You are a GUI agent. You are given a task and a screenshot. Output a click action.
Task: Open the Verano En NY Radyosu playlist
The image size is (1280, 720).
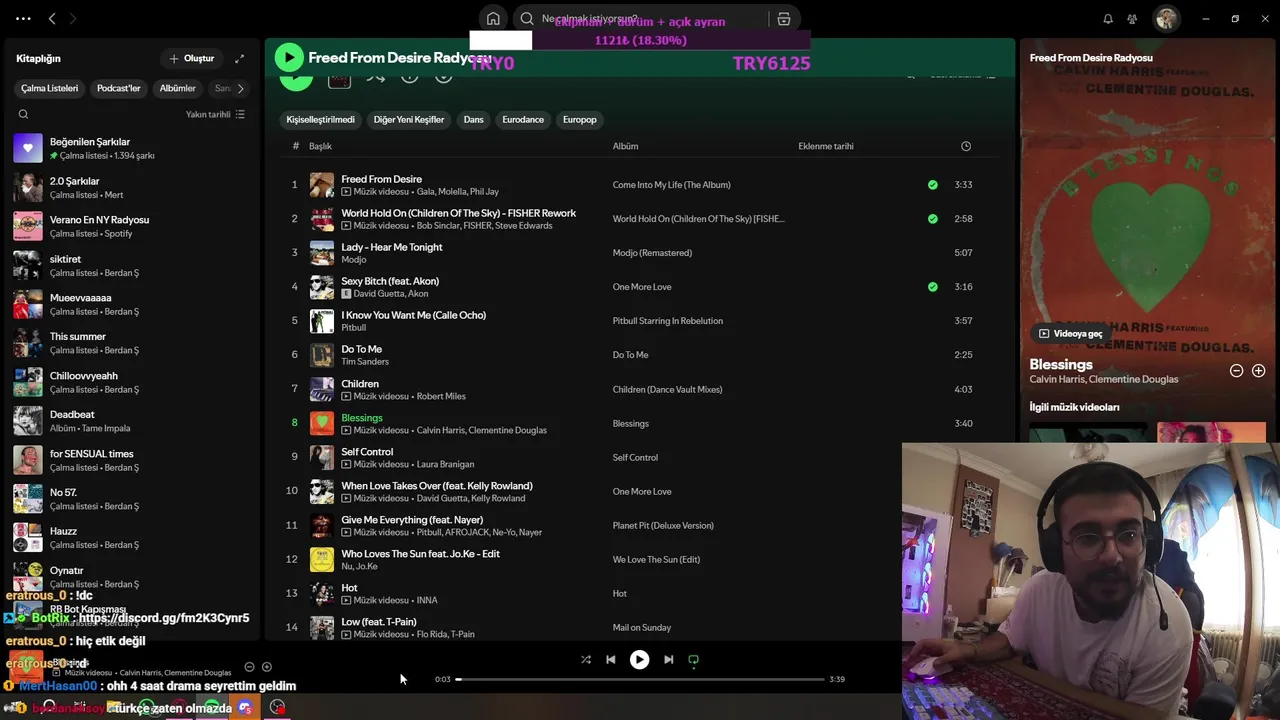(131, 226)
